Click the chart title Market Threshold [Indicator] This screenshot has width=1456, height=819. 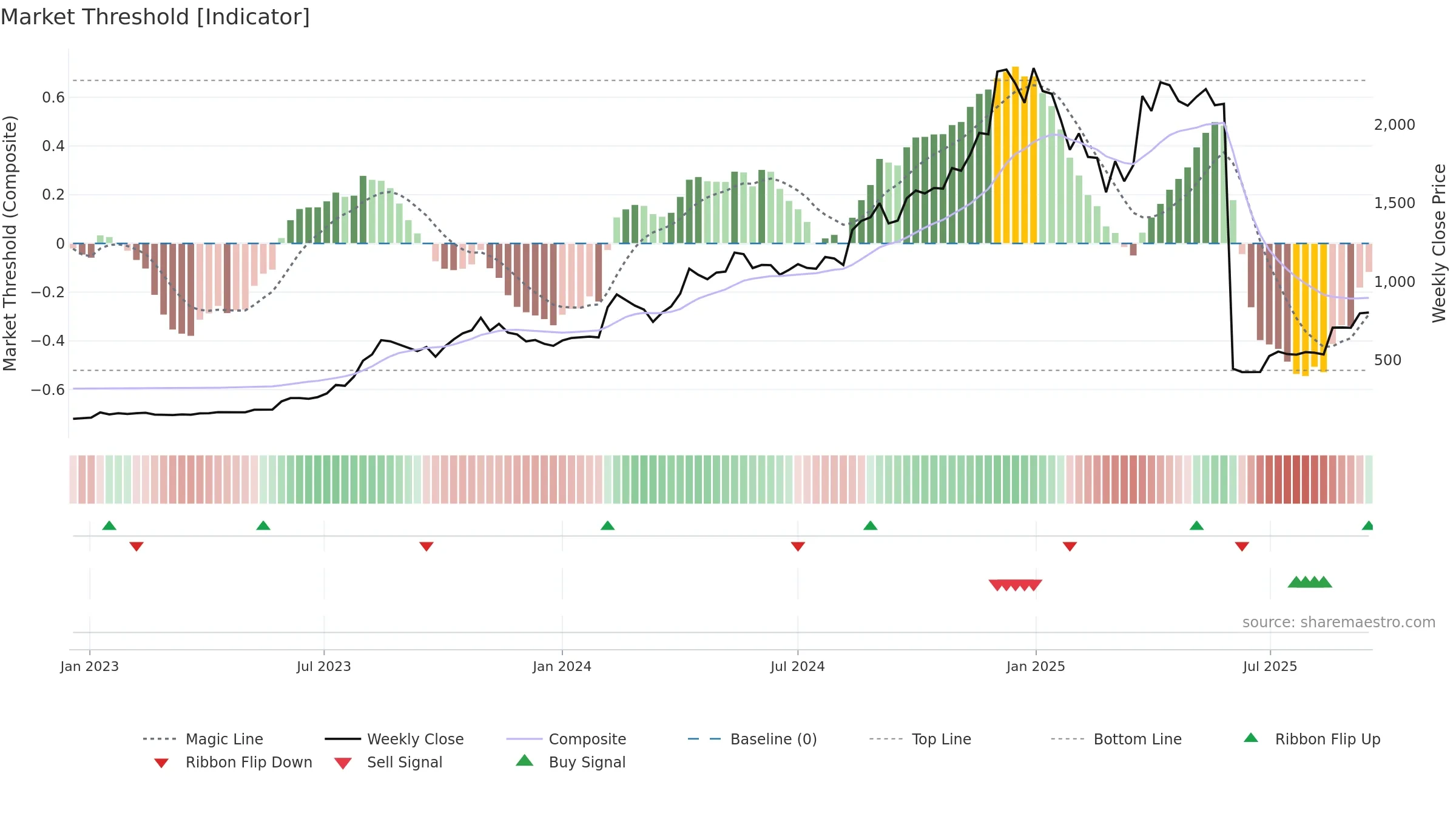(155, 17)
